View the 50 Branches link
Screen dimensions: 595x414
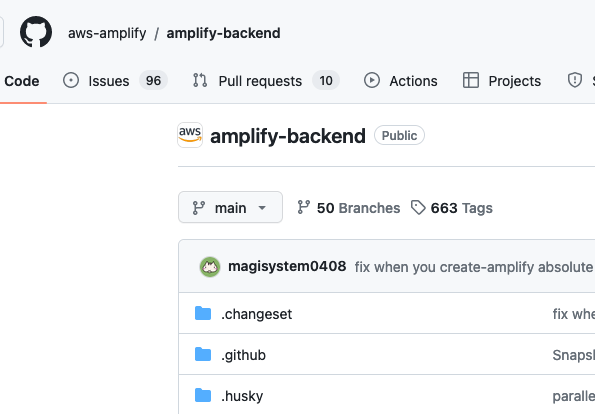(348, 208)
